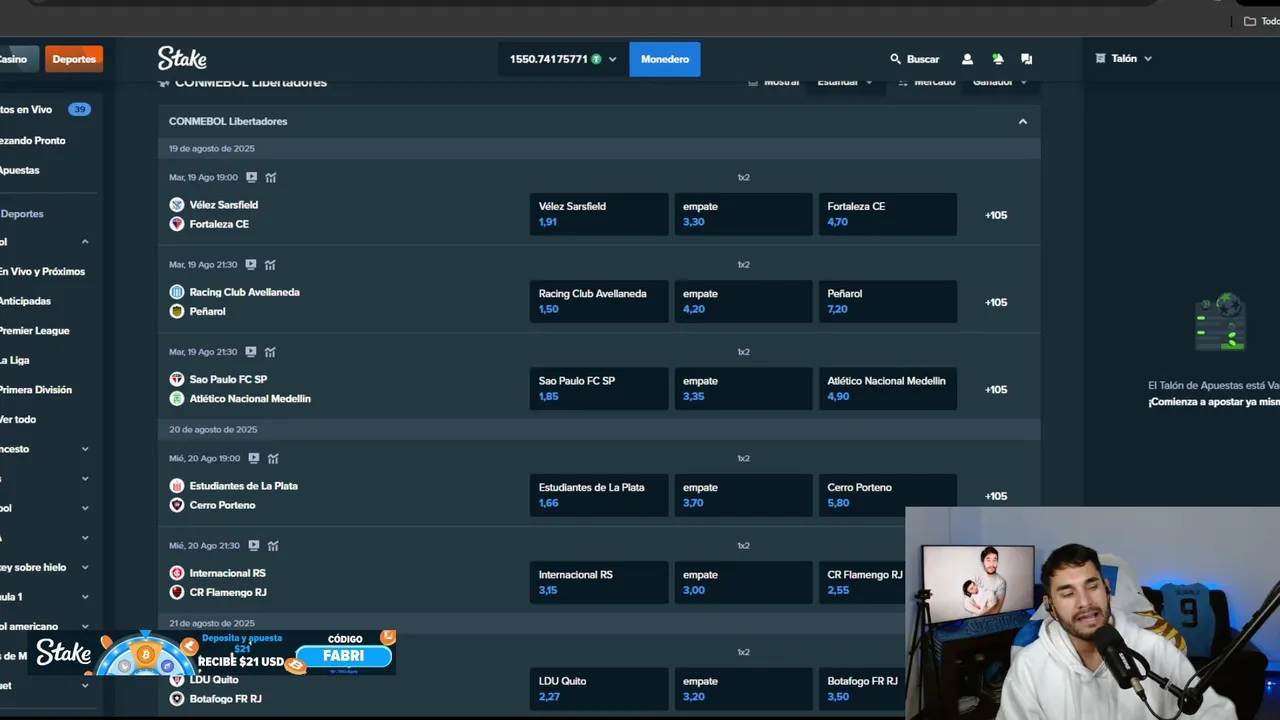Expand the hockey sobre hielo category
This screenshot has width=1280, height=720.
pos(85,567)
